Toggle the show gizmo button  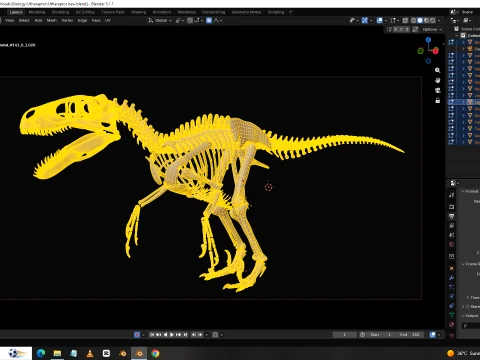coord(365,20)
